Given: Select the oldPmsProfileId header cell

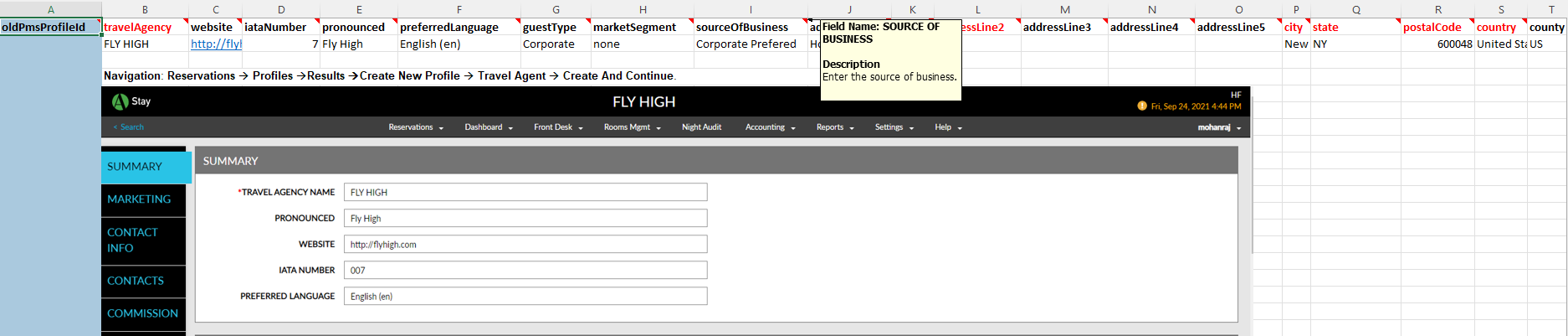Looking at the screenshot, I should point(50,27).
